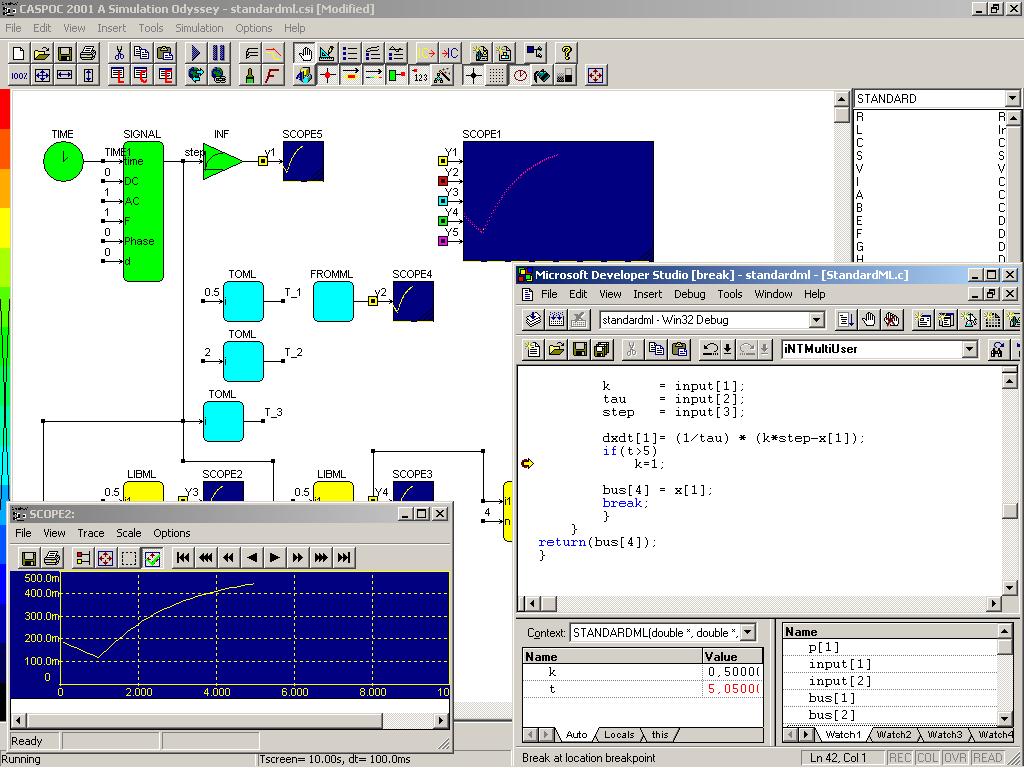This screenshot has height=768, width=1024.
Task: Click the crossed-out hand remove breakpoints icon
Action: (x=891, y=320)
